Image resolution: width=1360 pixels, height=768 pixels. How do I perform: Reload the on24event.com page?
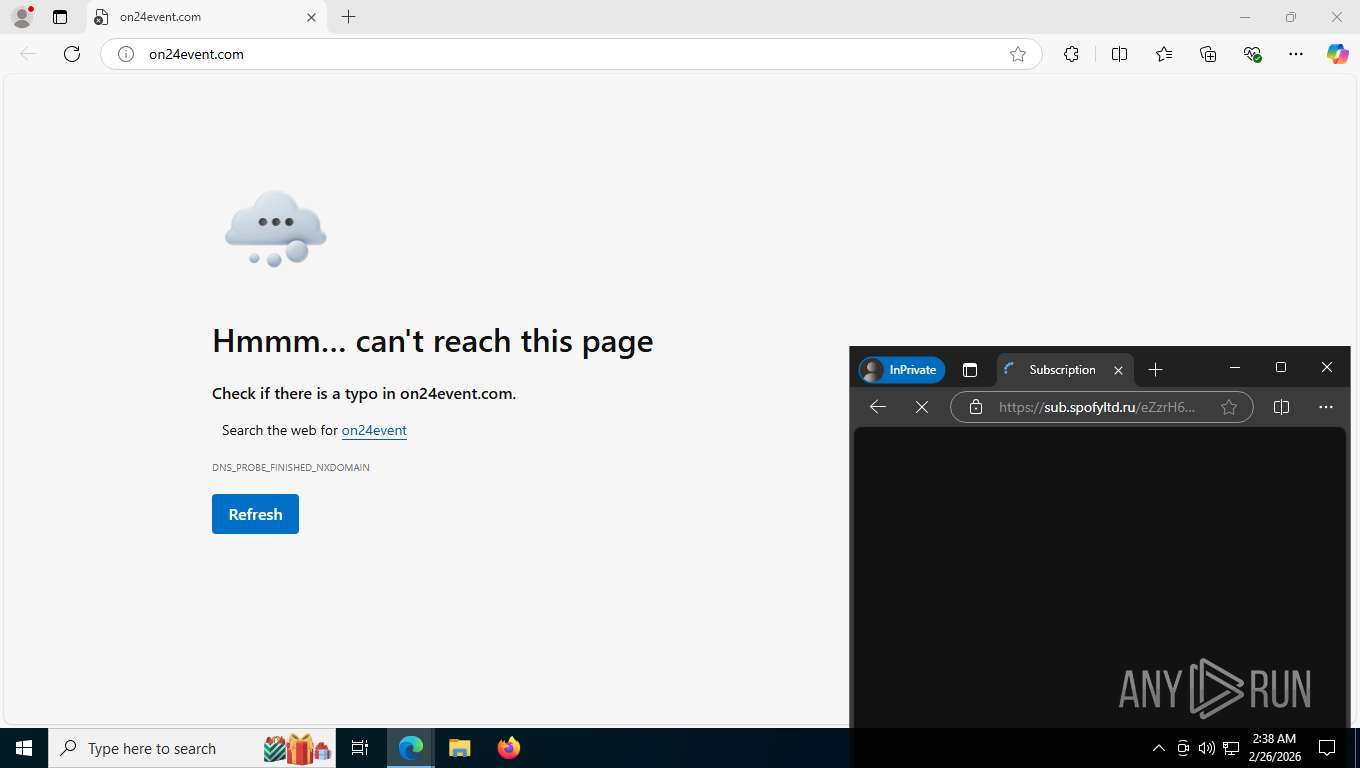pyautogui.click(x=72, y=54)
